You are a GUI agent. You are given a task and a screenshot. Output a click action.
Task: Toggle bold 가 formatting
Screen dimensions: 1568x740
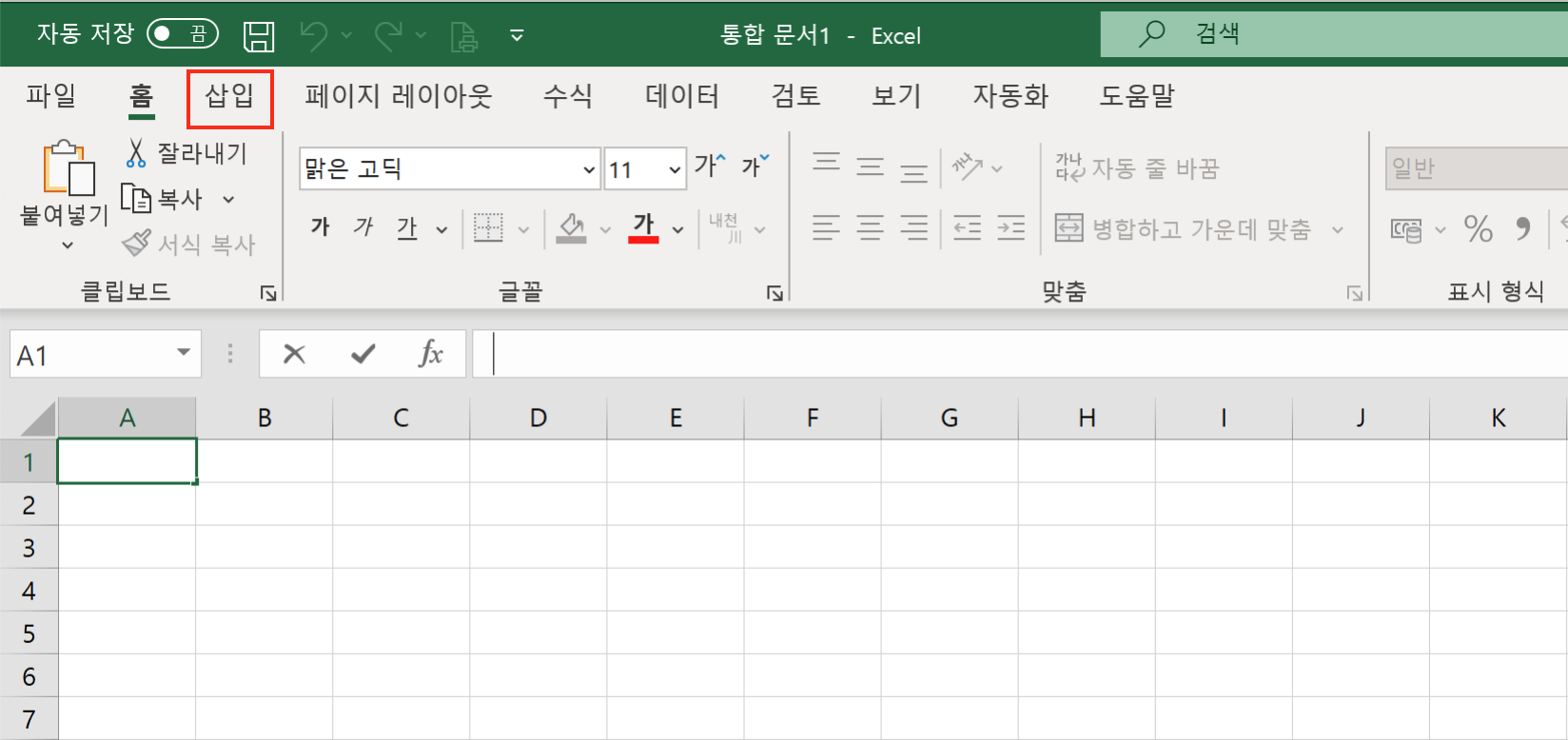click(x=321, y=226)
